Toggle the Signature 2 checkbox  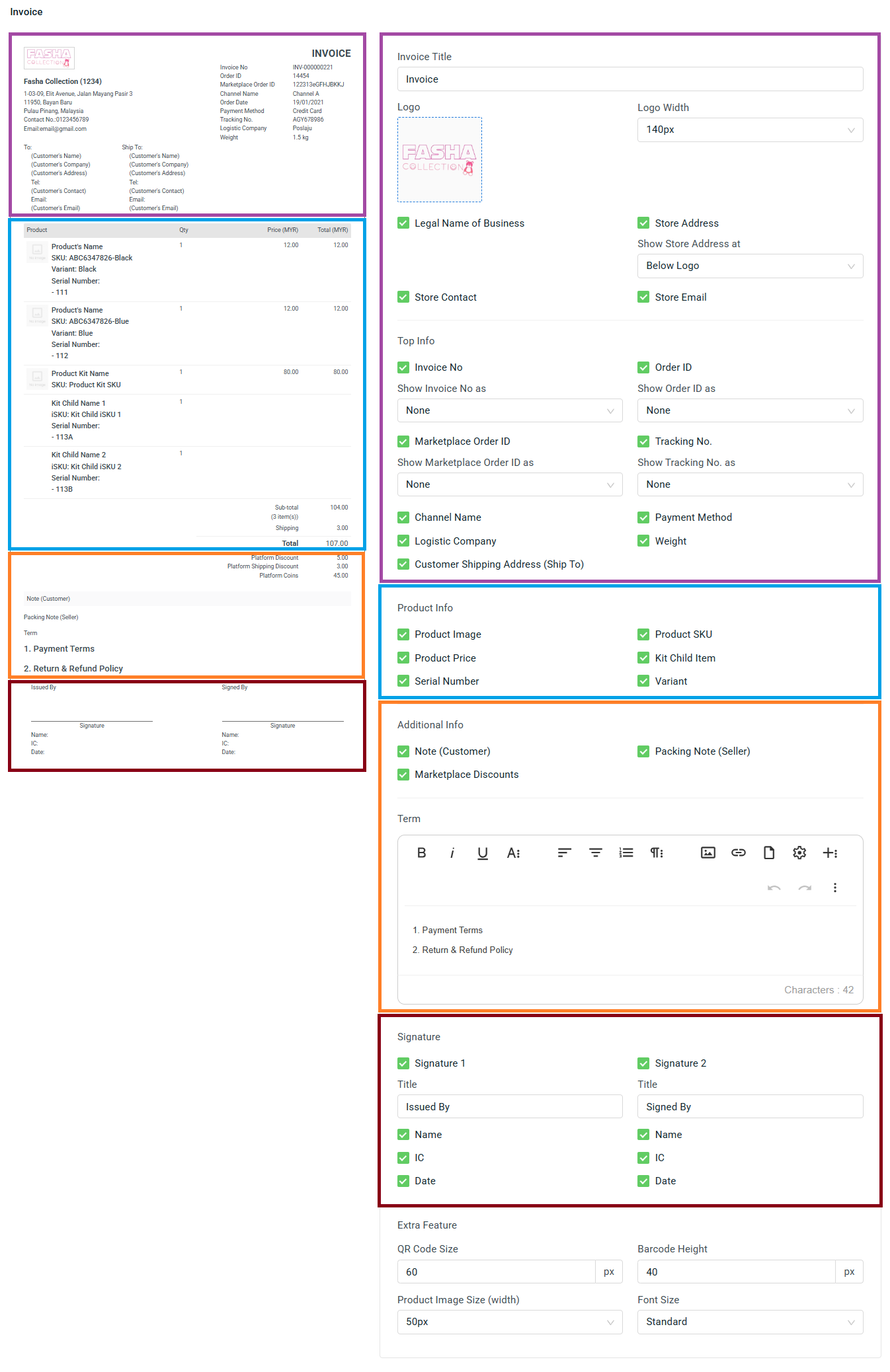(x=643, y=1063)
